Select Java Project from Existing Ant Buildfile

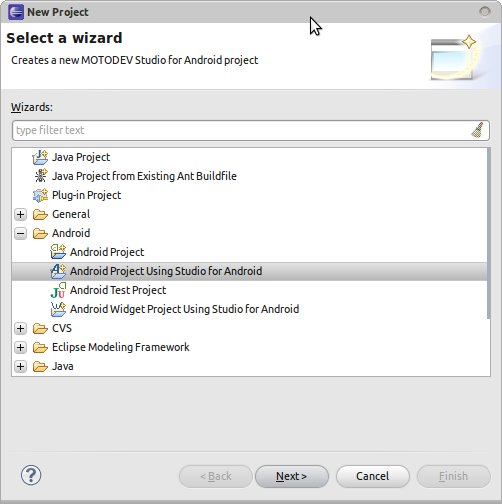(144, 176)
